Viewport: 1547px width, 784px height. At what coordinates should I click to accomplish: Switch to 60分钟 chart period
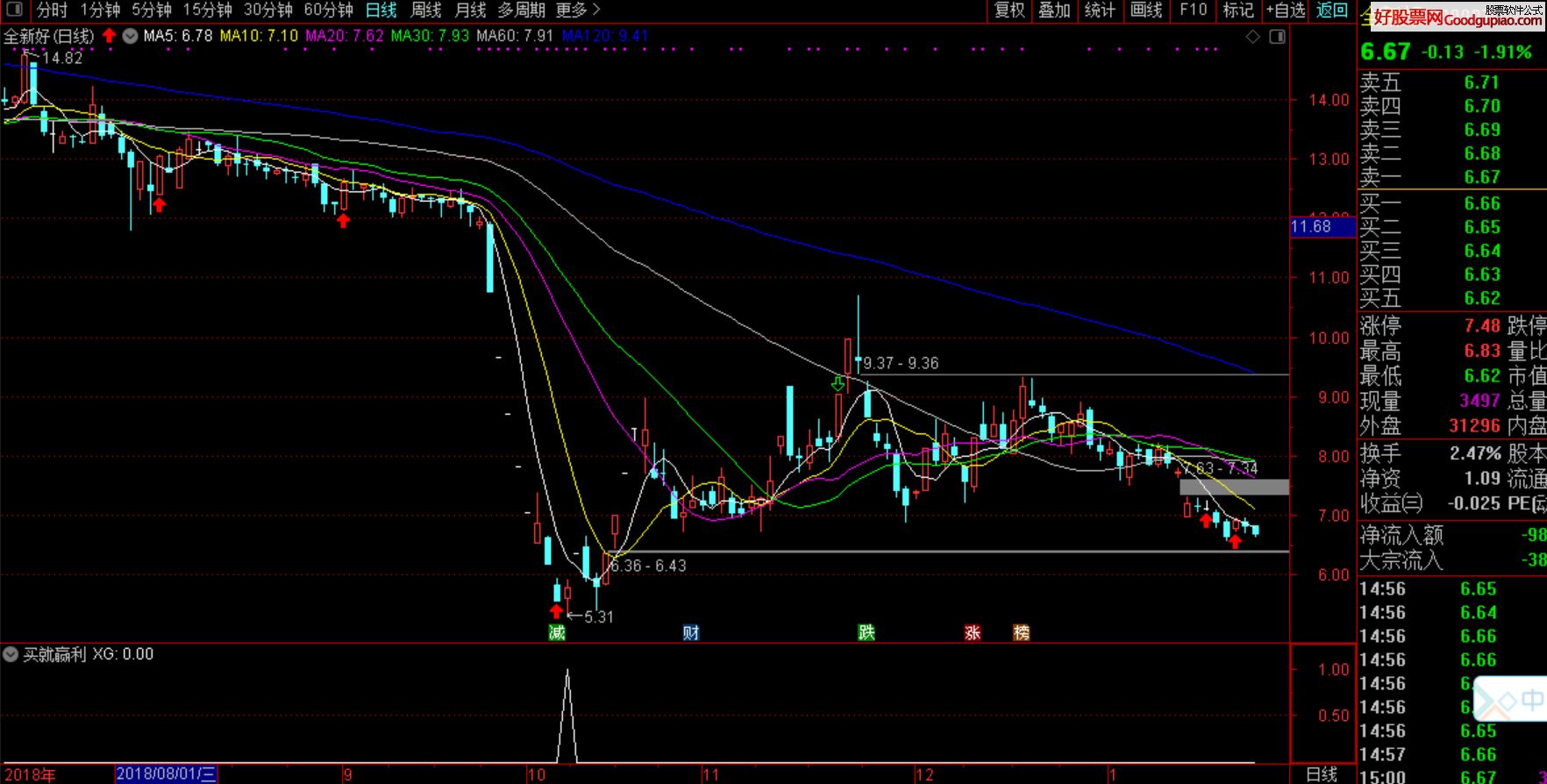[x=328, y=11]
